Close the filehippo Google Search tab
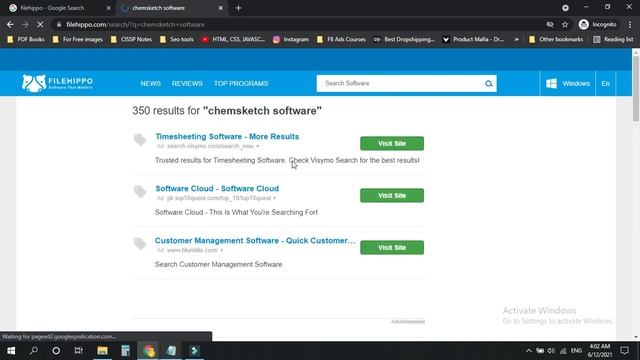Viewport: 640px width, 360px height. [109, 8]
